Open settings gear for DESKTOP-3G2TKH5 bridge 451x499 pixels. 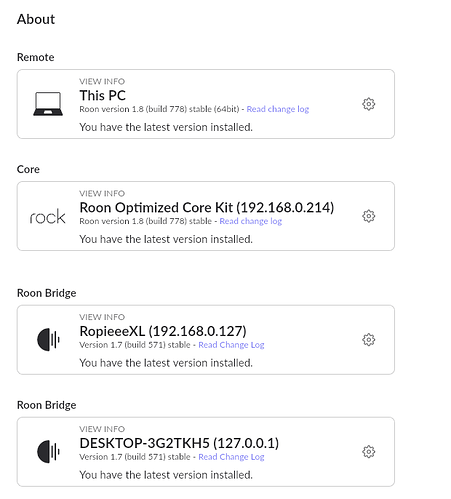pyautogui.click(x=368, y=452)
